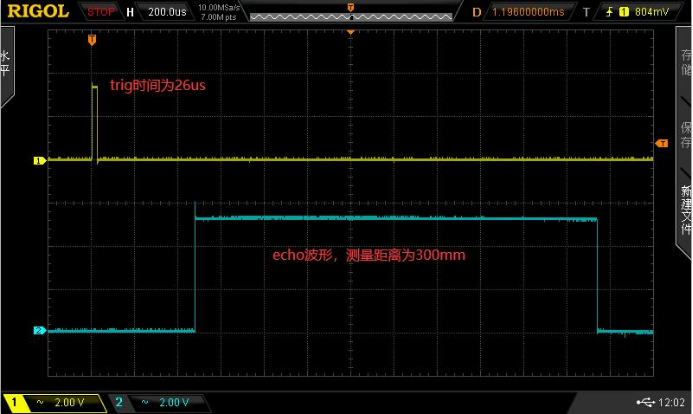Click the 10.00MSa/s sample rate readout

219,8
